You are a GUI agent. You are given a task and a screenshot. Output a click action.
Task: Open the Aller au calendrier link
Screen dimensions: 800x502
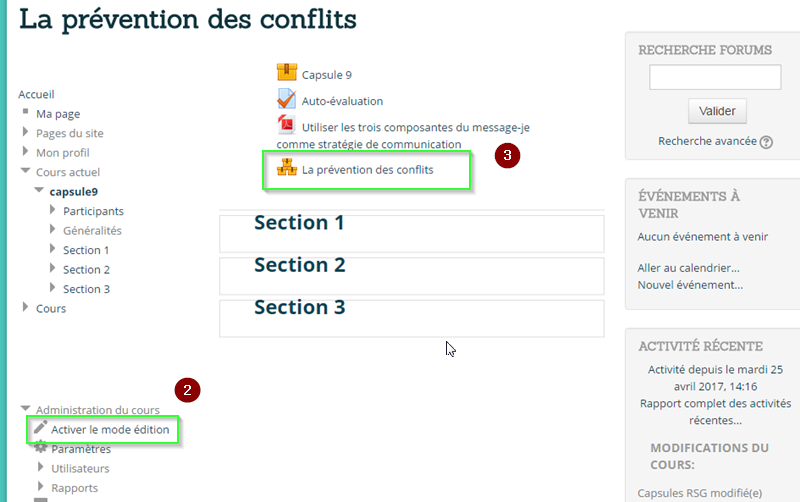pos(688,268)
